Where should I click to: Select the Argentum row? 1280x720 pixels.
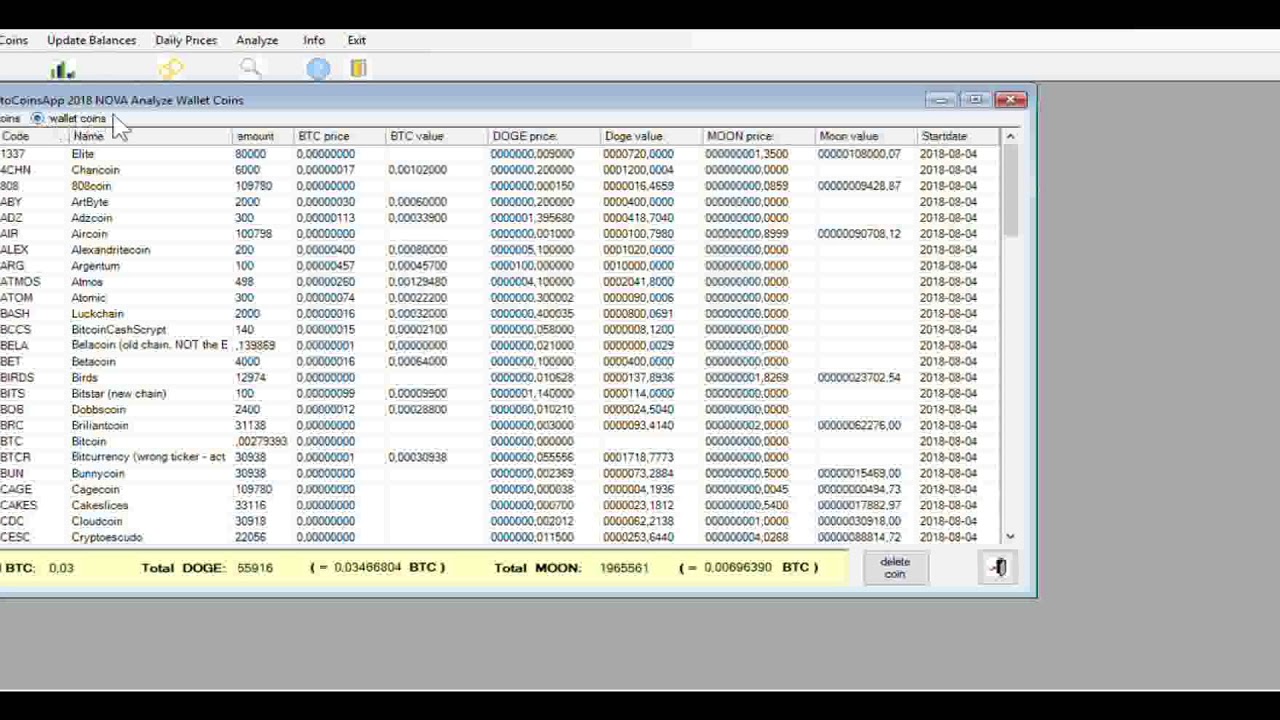point(500,266)
